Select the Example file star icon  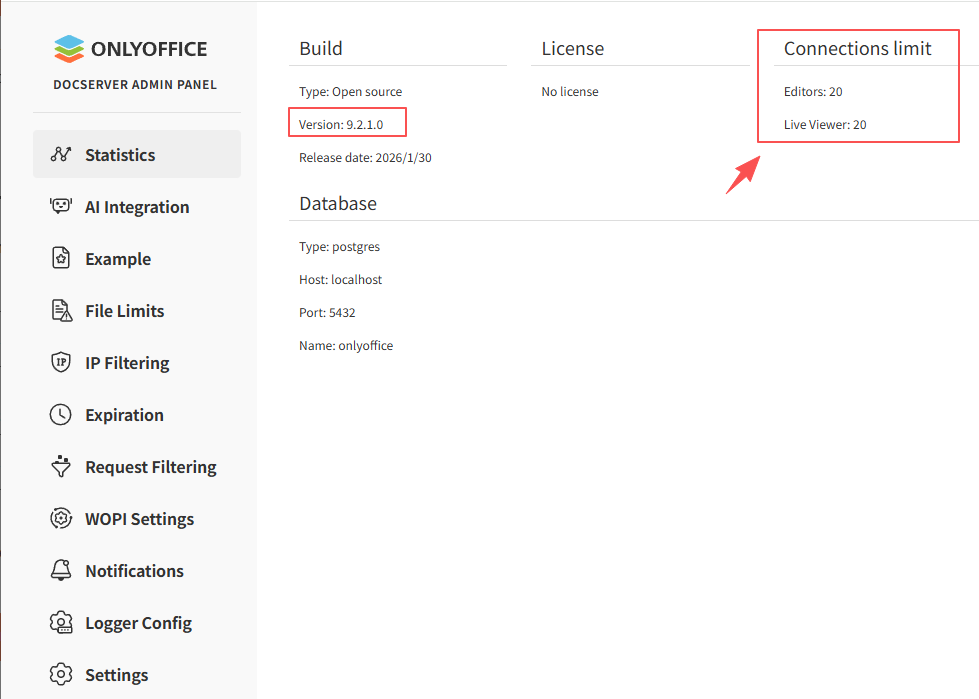pyautogui.click(x=61, y=259)
